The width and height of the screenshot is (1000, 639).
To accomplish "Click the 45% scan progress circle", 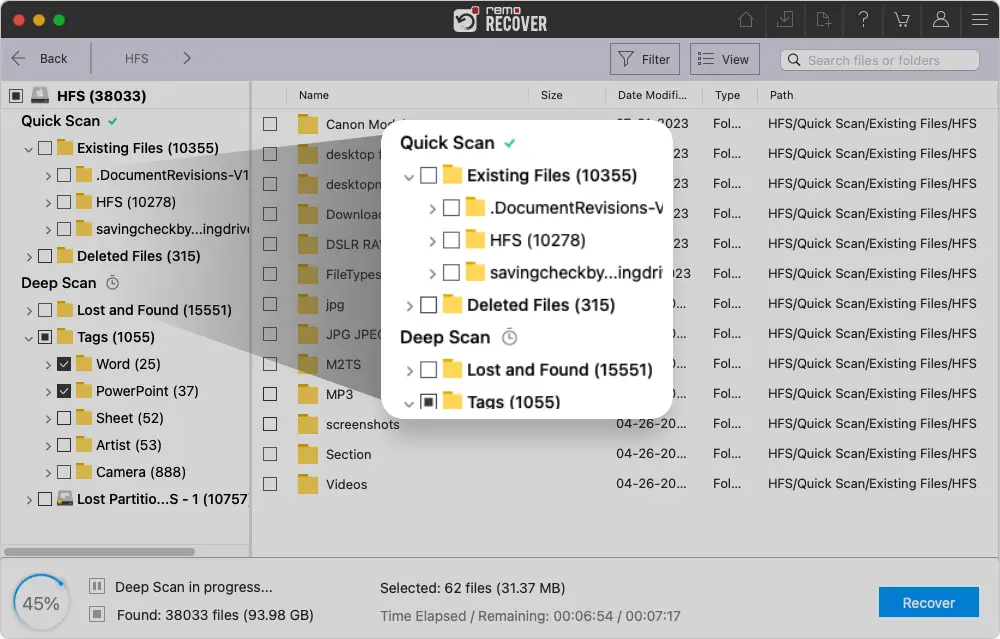I will (x=41, y=601).
